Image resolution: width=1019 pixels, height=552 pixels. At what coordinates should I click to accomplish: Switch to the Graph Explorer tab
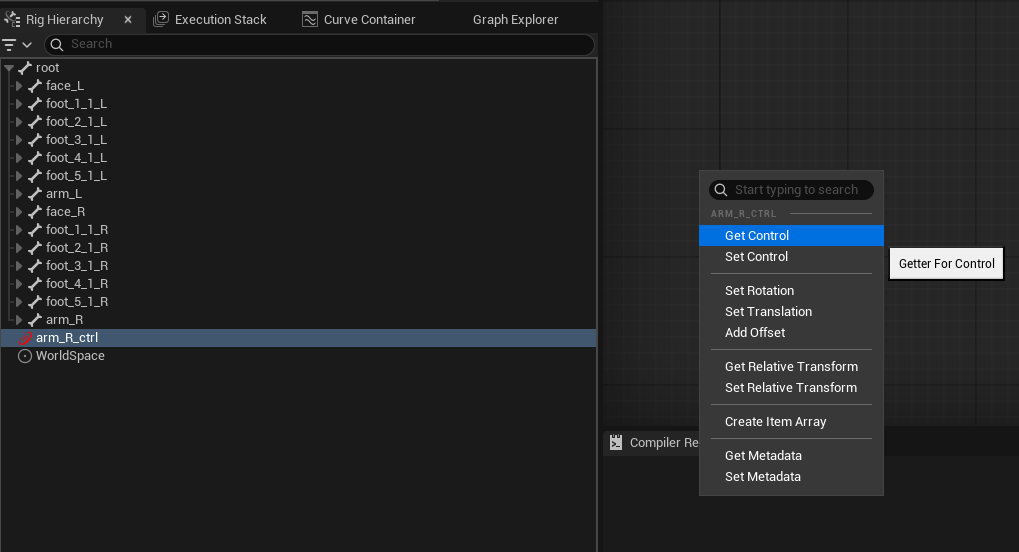click(515, 20)
